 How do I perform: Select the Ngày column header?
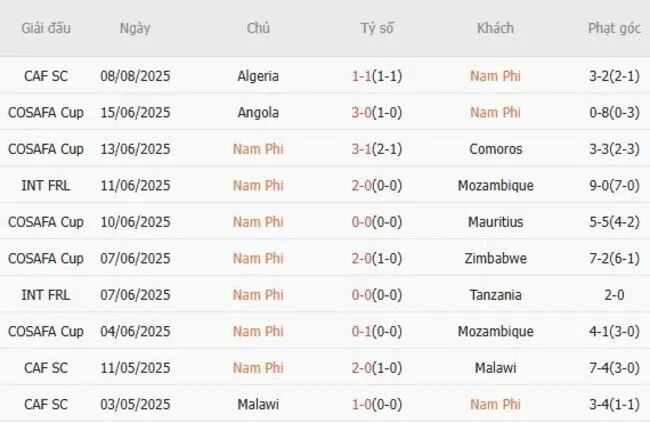135,28
